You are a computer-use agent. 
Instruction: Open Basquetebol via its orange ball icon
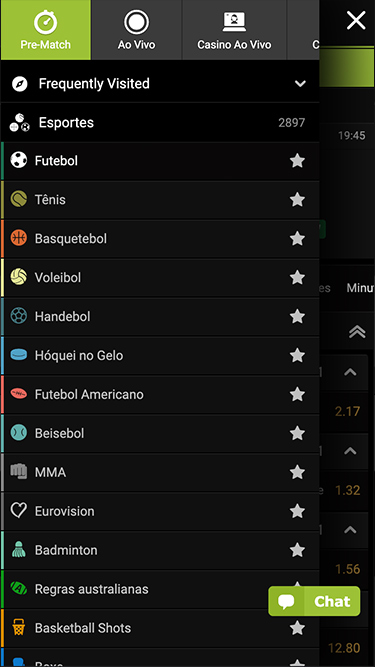pos(19,238)
